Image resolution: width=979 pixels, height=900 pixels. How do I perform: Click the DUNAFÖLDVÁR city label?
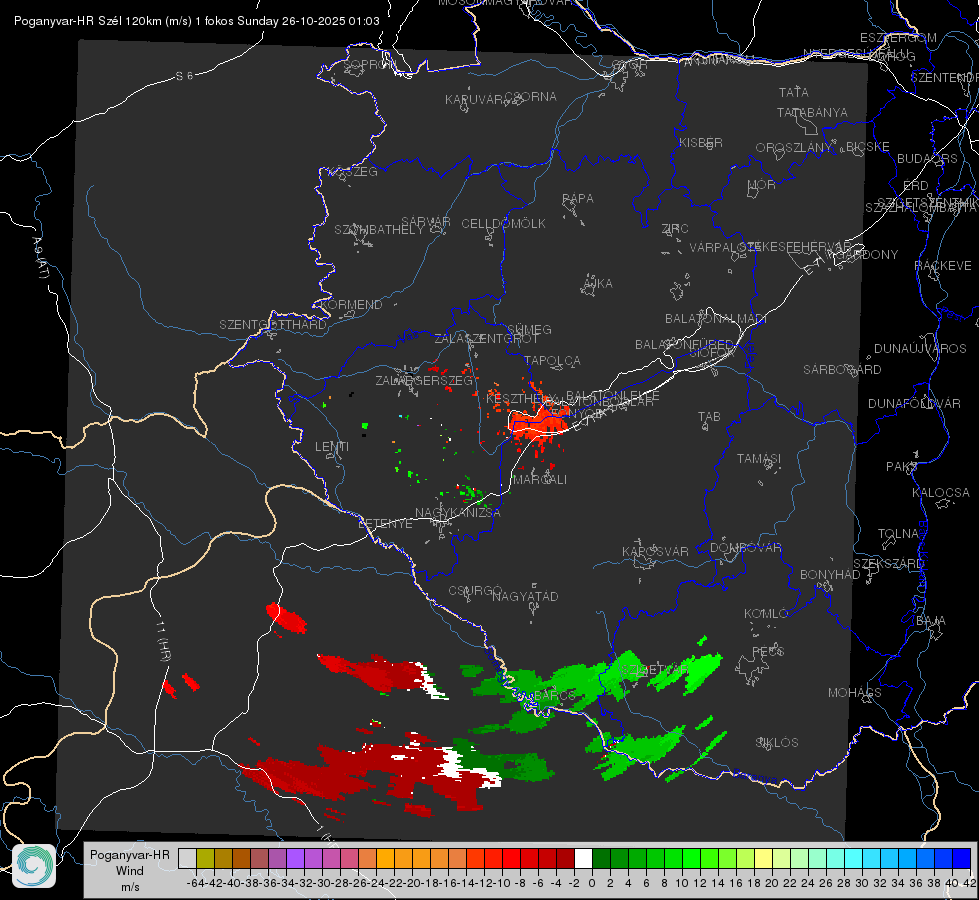[914, 403]
